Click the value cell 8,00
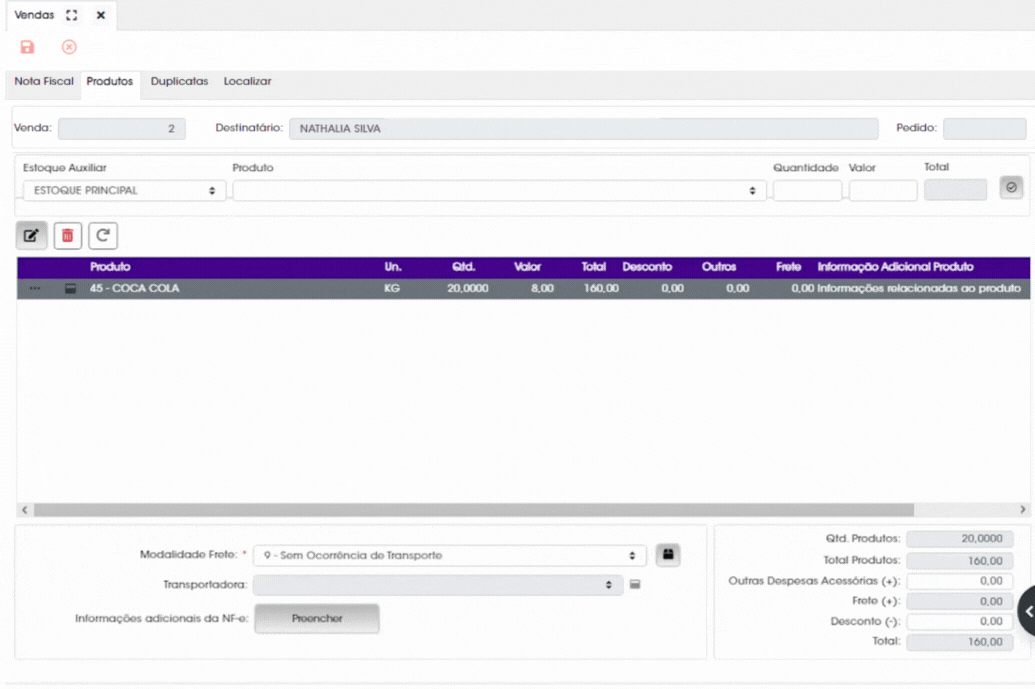Screen dimensions: 1035x689 [542, 288]
